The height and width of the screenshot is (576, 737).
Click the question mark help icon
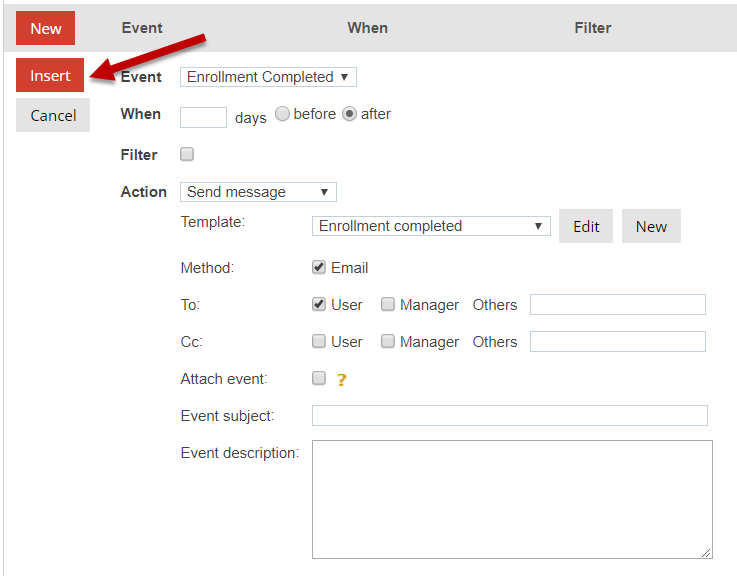(x=341, y=380)
